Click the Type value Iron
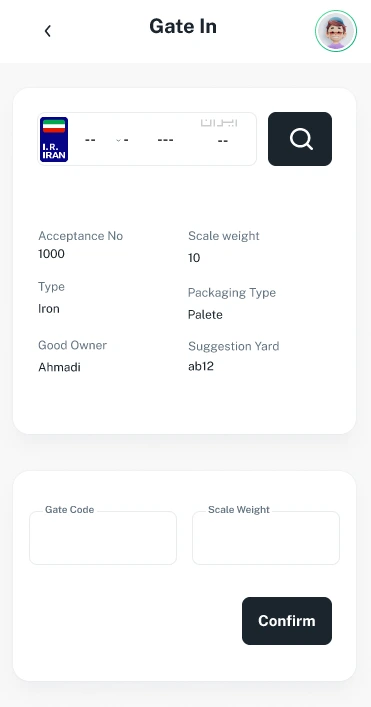The width and height of the screenshot is (371, 707). click(x=49, y=309)
